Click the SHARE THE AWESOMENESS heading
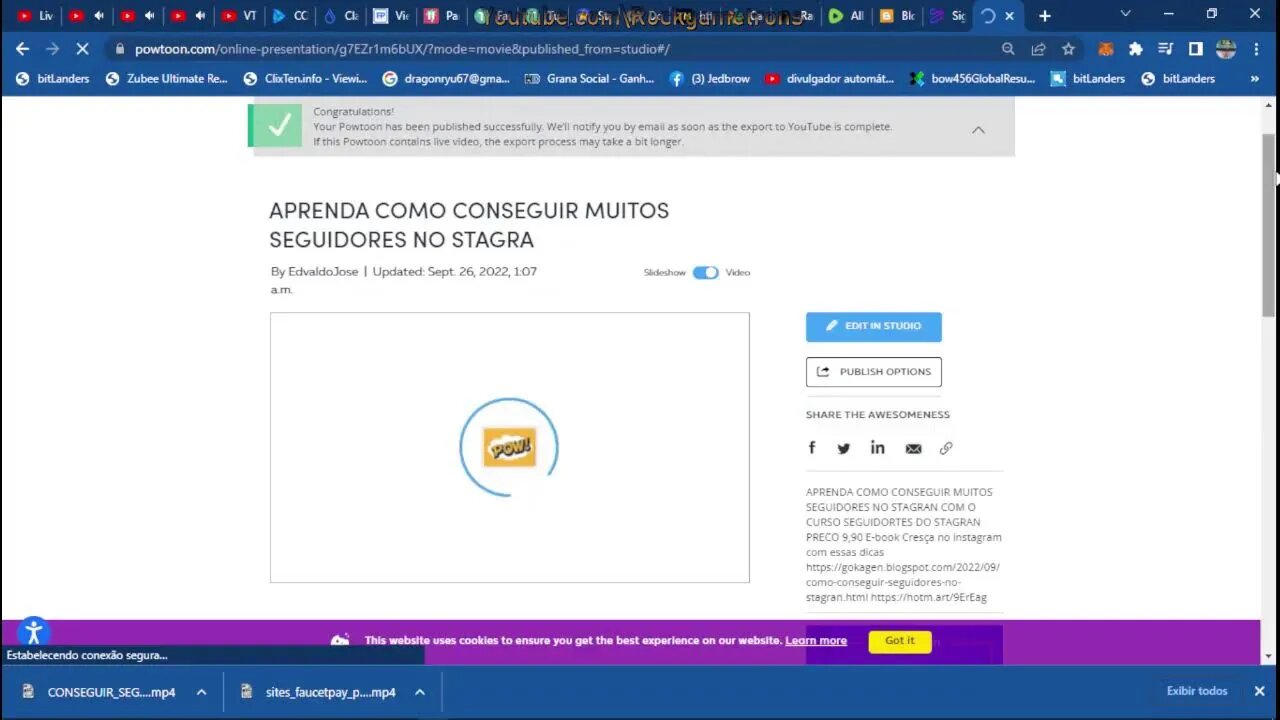 coord(878,415)
